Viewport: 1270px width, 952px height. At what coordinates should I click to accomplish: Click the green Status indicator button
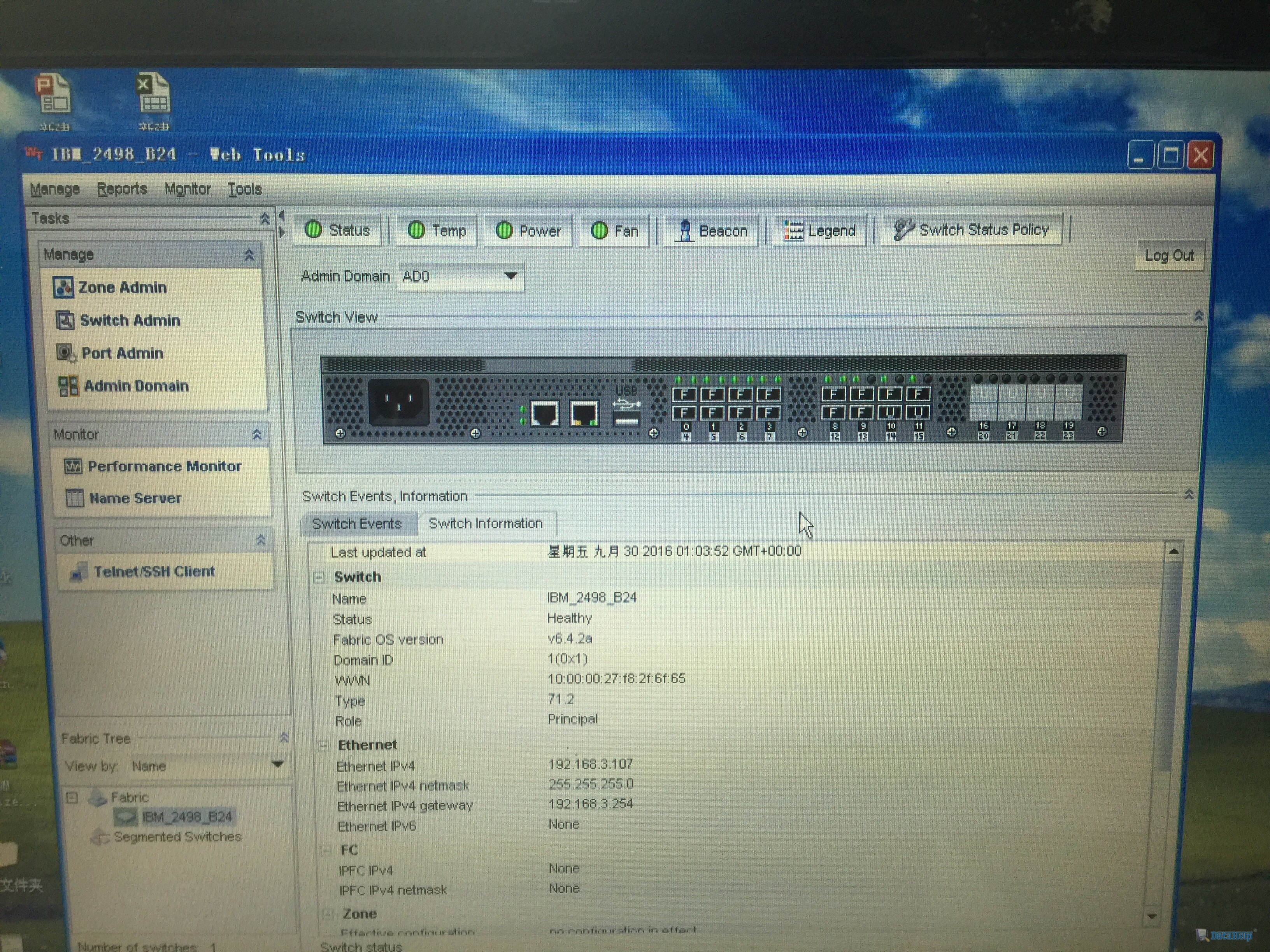[x=337, y=231]
